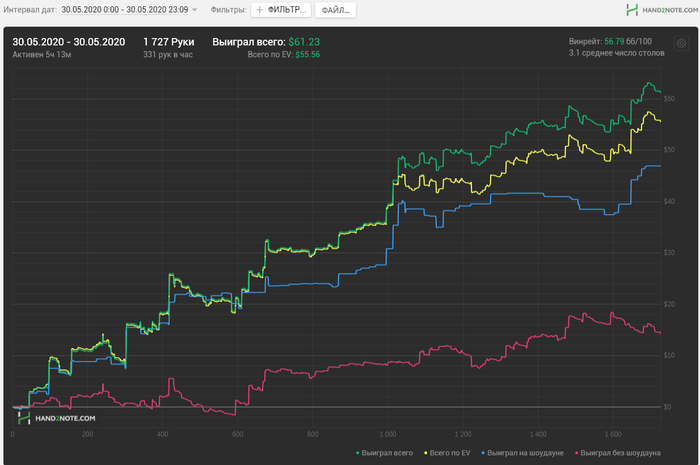
Task: Click the Активен 5ч 13м text
Action: [42, 54]
